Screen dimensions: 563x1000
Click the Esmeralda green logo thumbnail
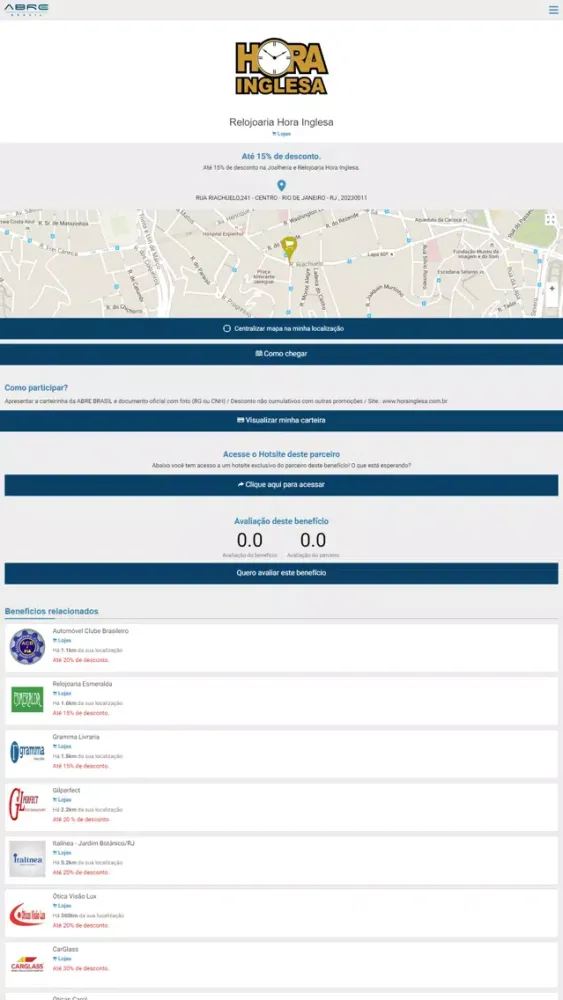(27, 700)
